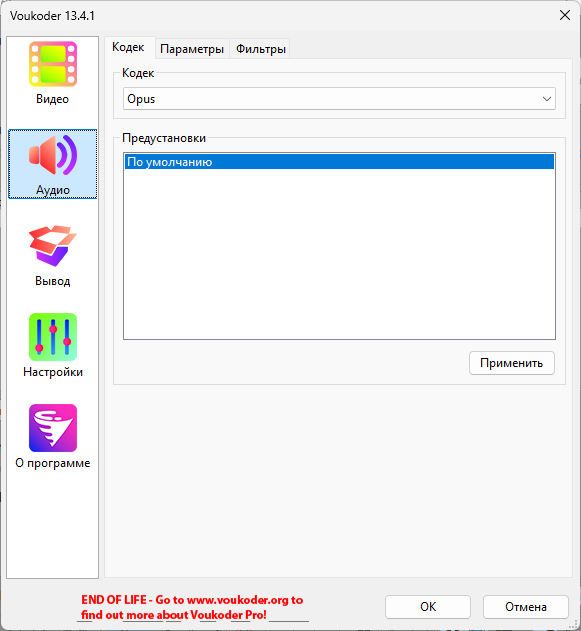Viewport: 581px width, 631px height.
Task: Confirm with the OK button
Action: 428,607
